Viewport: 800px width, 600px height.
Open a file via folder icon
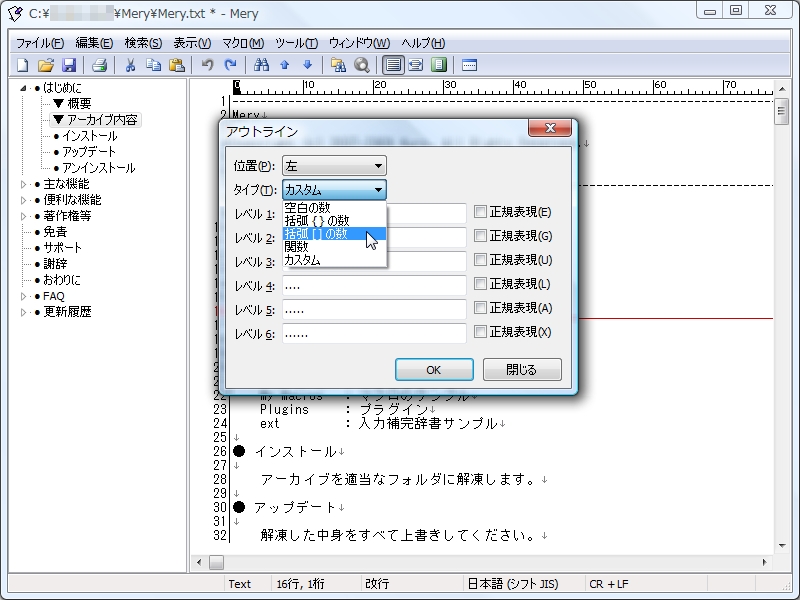pyautogui.click(x=46, y=65)
